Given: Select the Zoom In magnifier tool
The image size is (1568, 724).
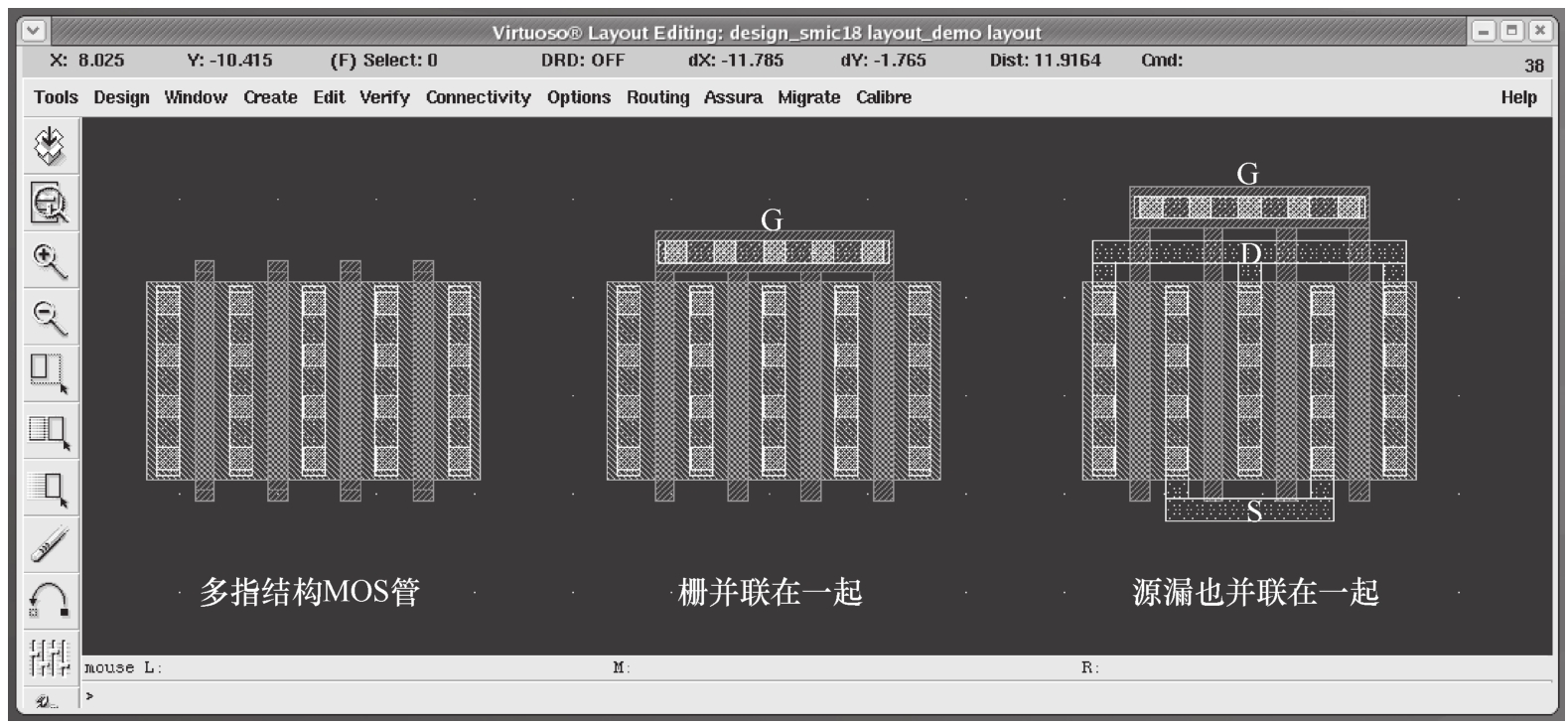Looking at the screenshot, I should coord(50,261).
